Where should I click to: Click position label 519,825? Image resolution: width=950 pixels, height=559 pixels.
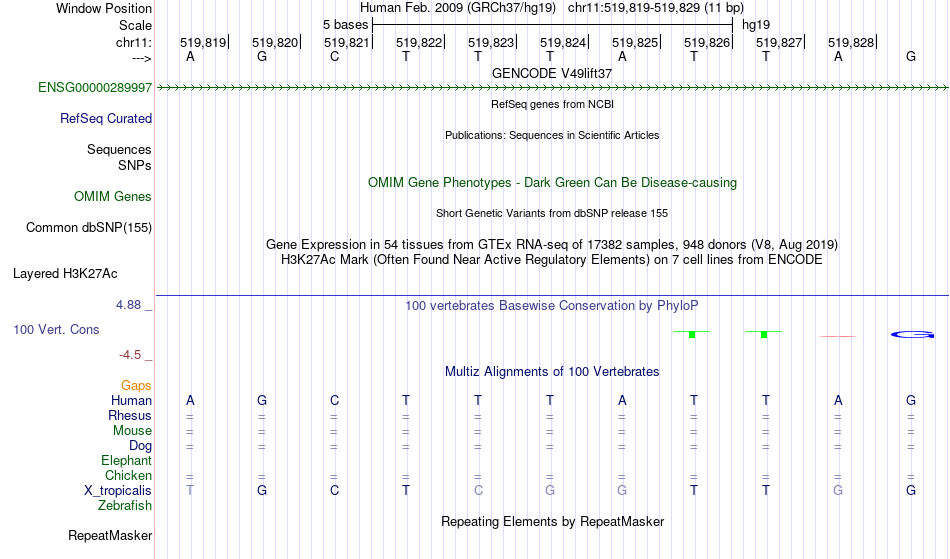coord(636,42)
